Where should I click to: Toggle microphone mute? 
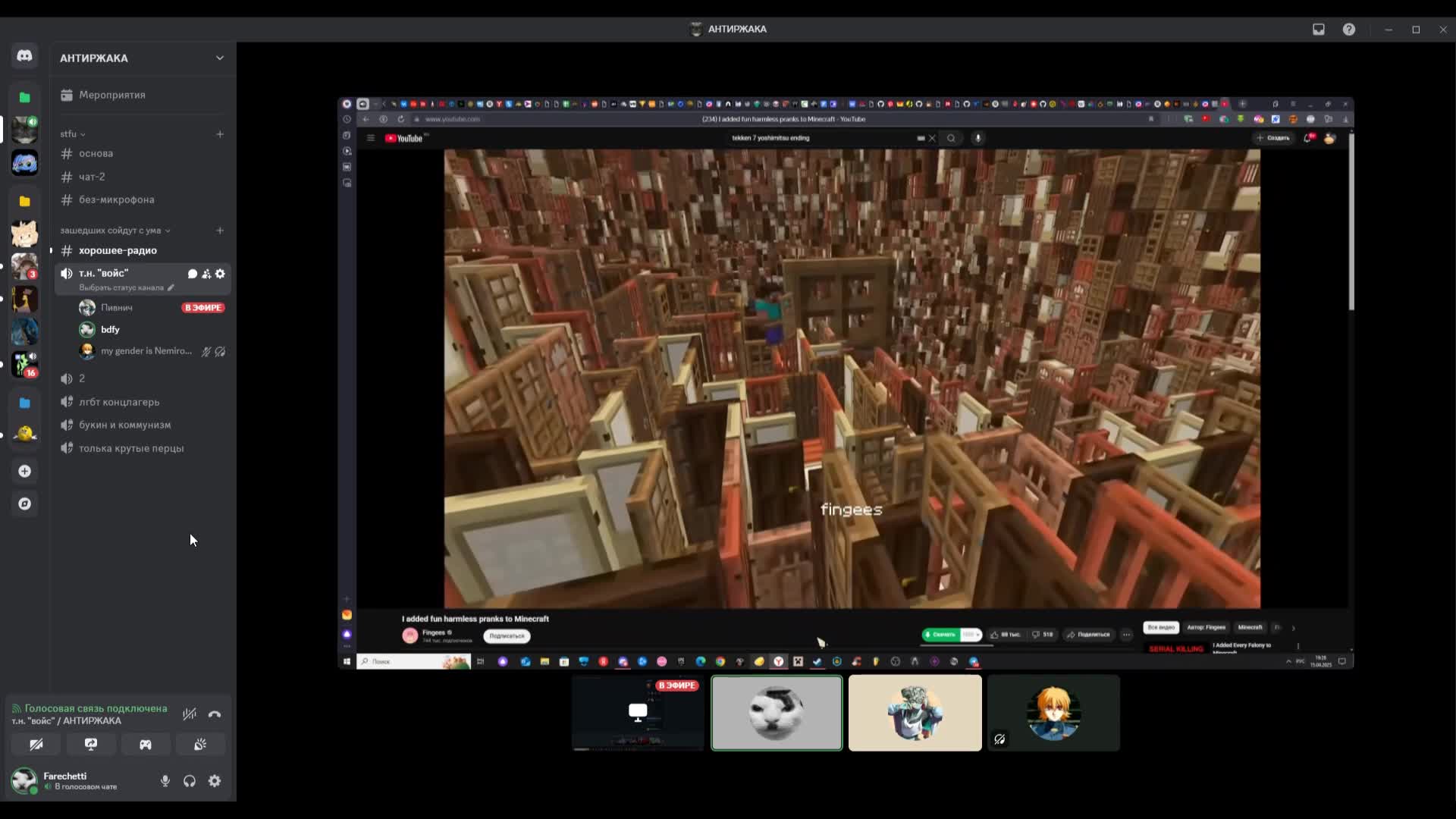(x=165, y=781)
